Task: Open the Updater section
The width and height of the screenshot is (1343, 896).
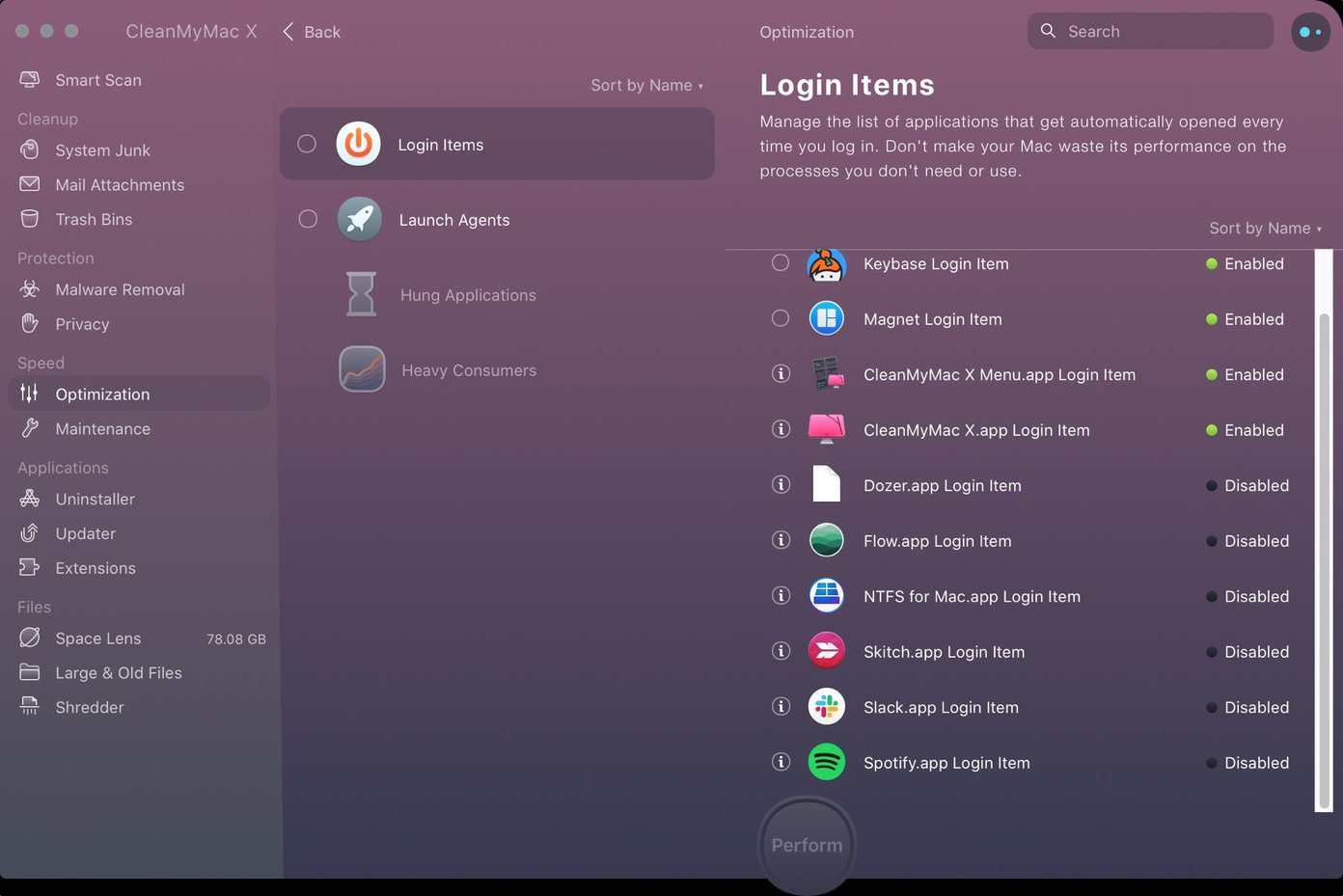Action: pos(85,533)
